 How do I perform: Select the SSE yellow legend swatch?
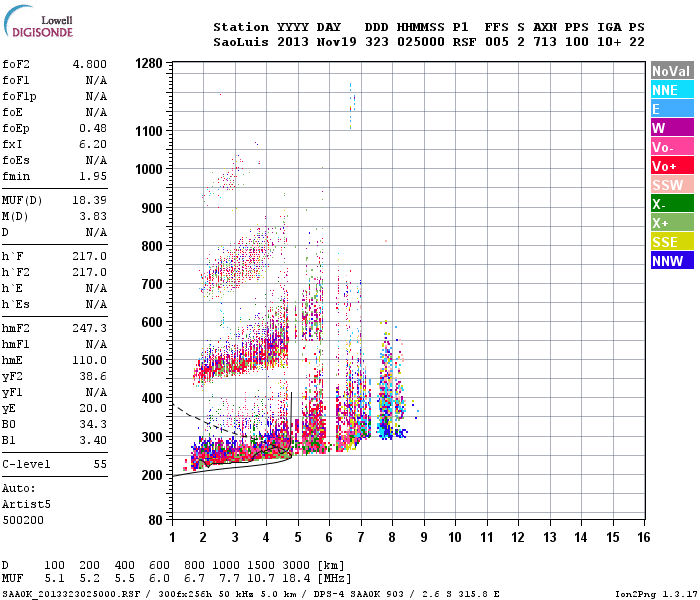[672, 242]
